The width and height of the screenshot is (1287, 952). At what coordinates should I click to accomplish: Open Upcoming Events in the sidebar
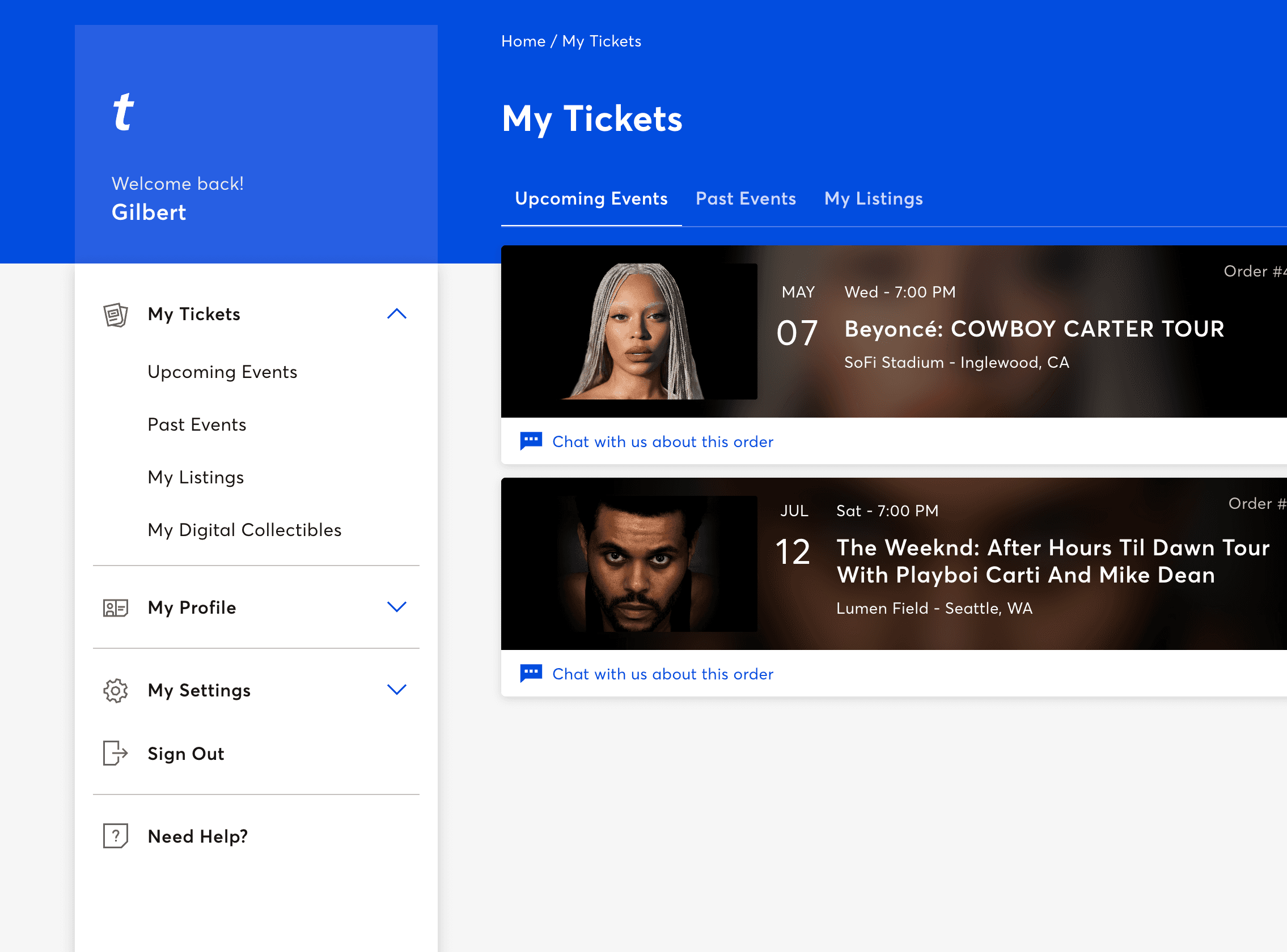coord(223,372)
